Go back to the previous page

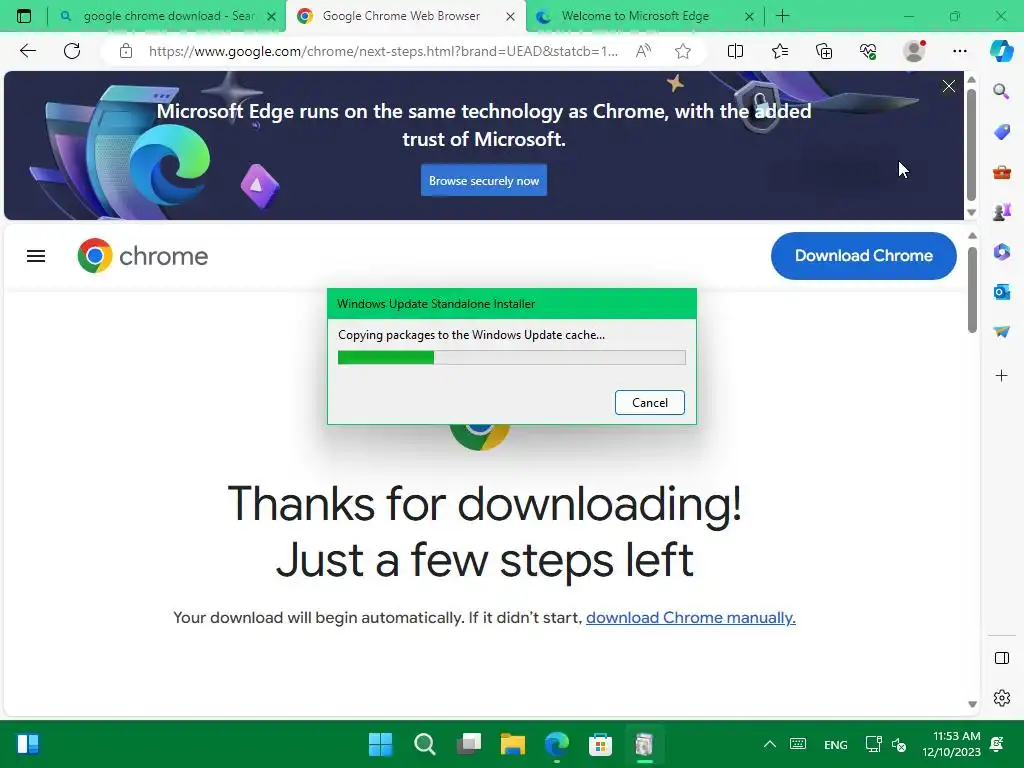[28, 51]
